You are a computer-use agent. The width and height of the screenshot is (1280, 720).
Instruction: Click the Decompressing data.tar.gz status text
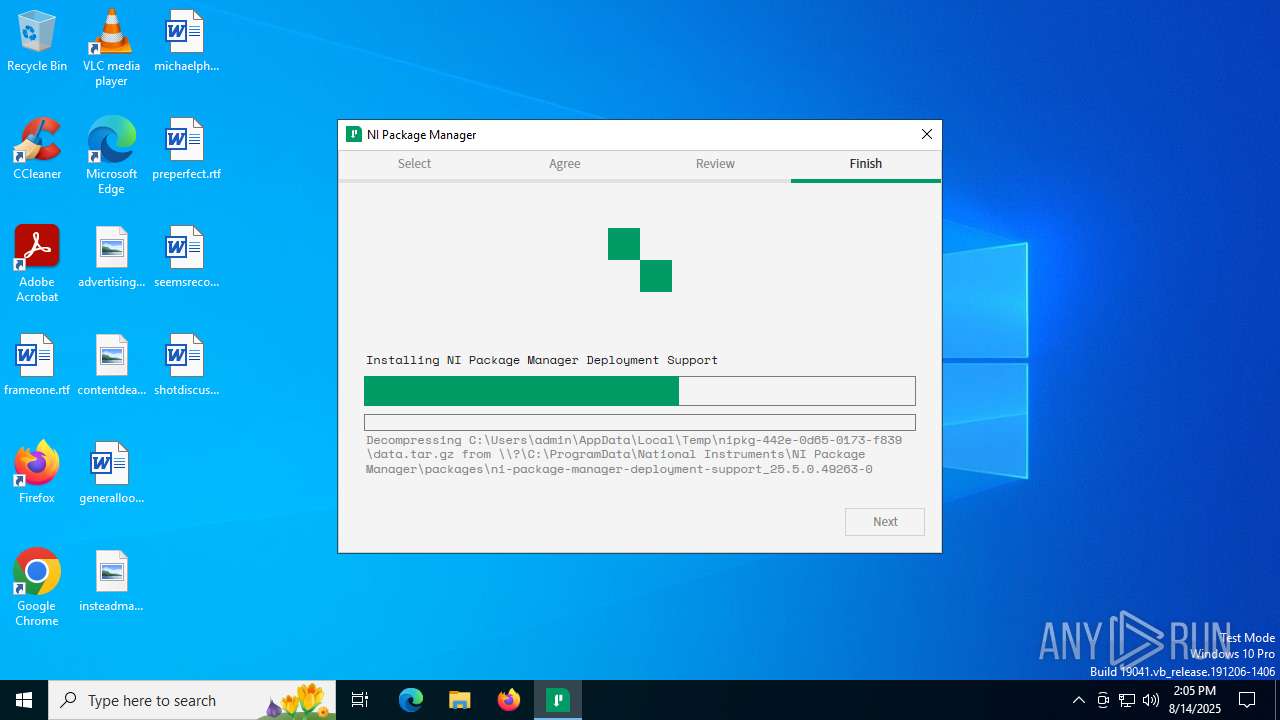point(634,454)
